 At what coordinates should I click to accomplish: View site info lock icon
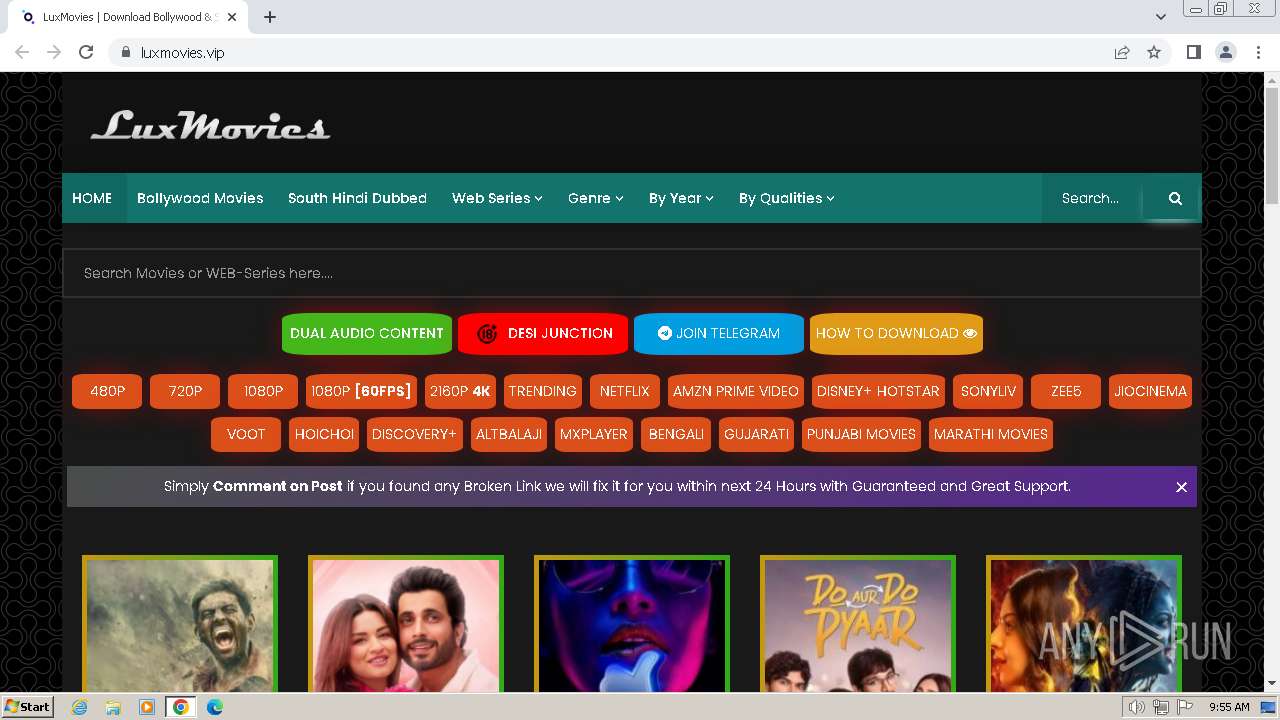125,52
